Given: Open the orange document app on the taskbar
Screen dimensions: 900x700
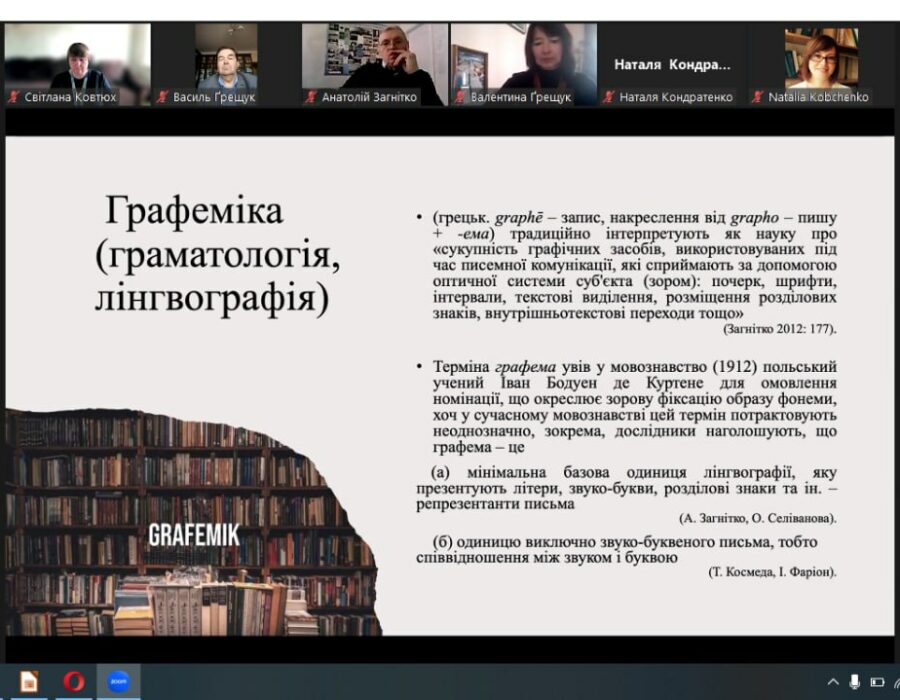Looking at the screenshot, I should tap(29, 682).
